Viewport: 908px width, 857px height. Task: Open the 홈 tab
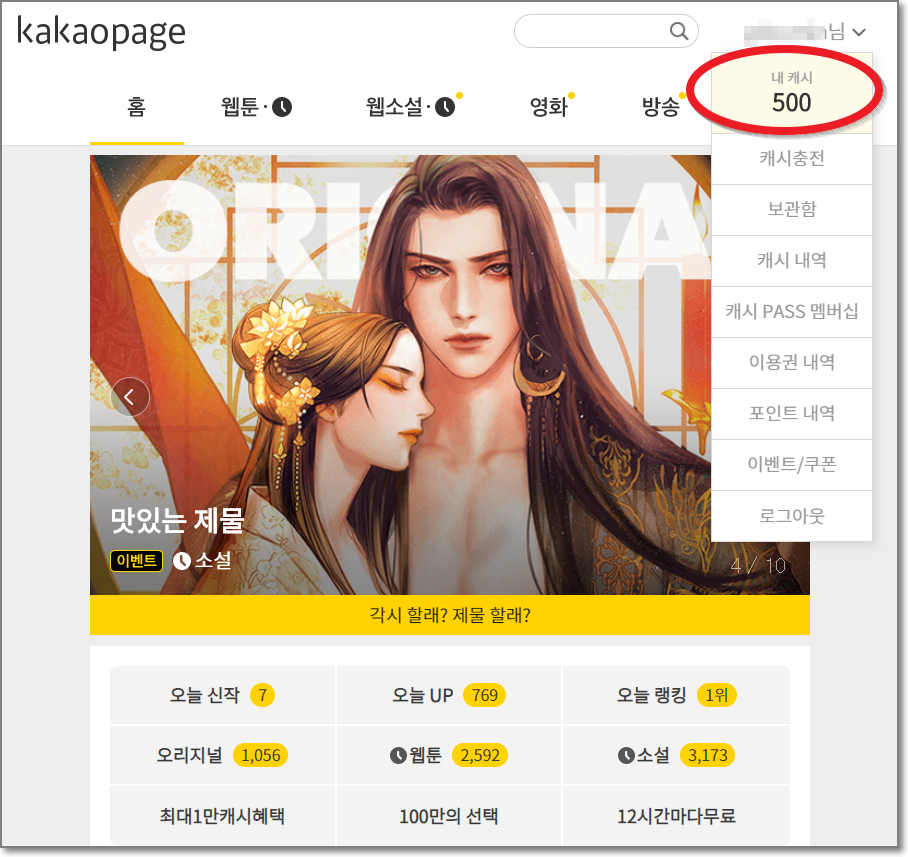(137, 107)
